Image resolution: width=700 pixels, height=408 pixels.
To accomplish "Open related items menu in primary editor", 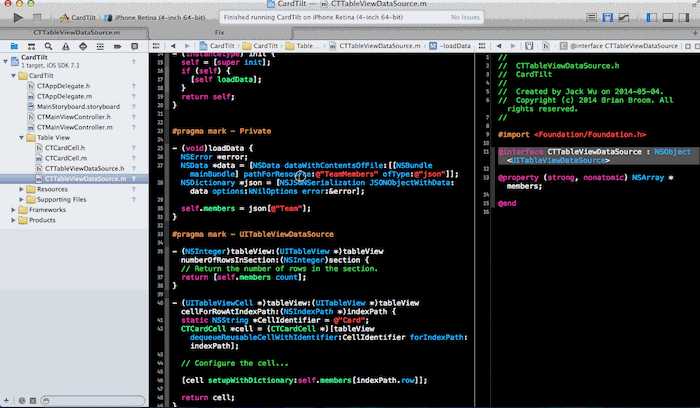I will coord(156,46).
